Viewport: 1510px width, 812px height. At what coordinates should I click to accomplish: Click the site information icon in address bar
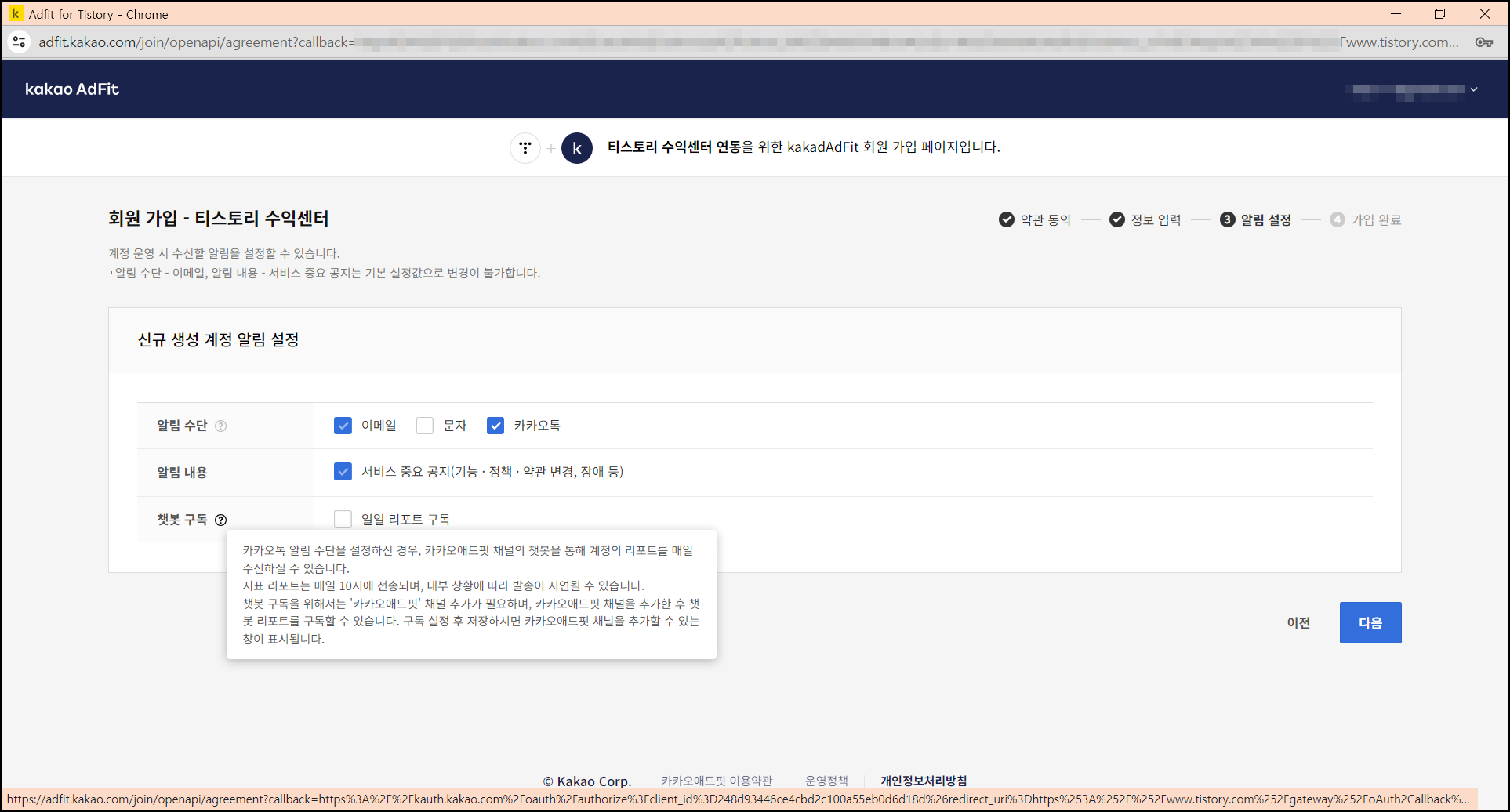tap(20, 42)
